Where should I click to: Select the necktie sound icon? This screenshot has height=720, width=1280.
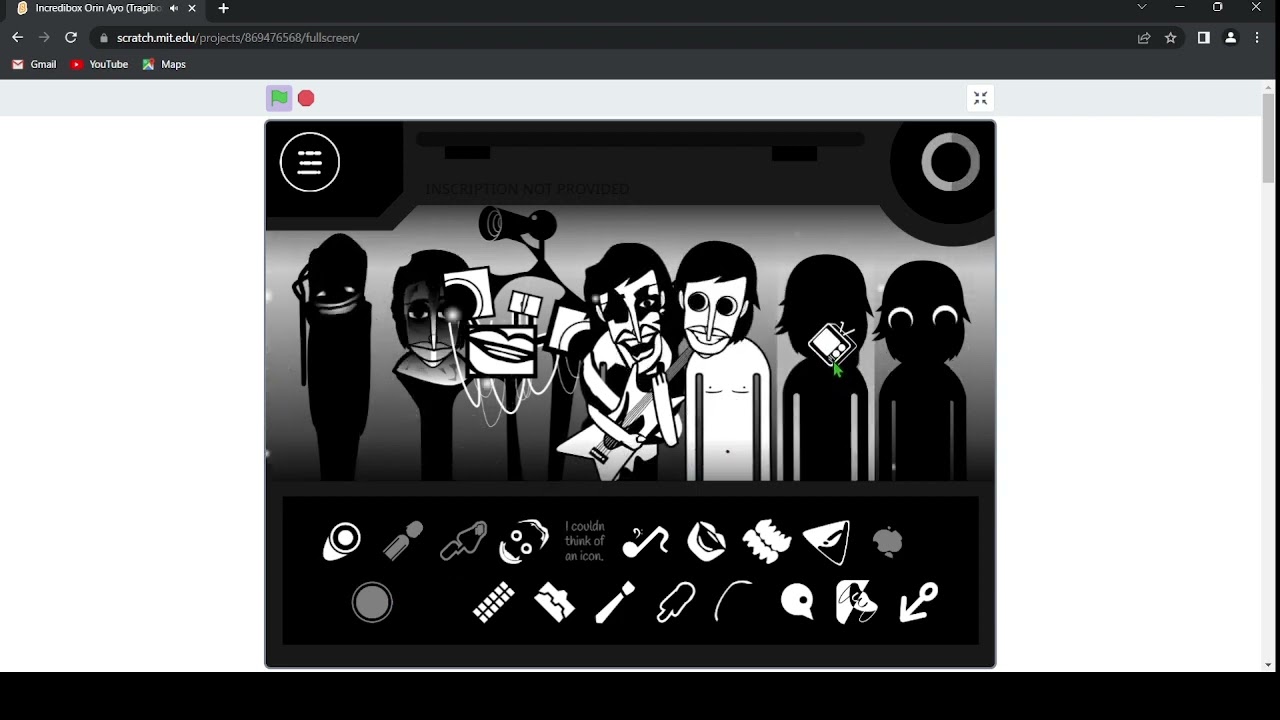coord(615,603)
